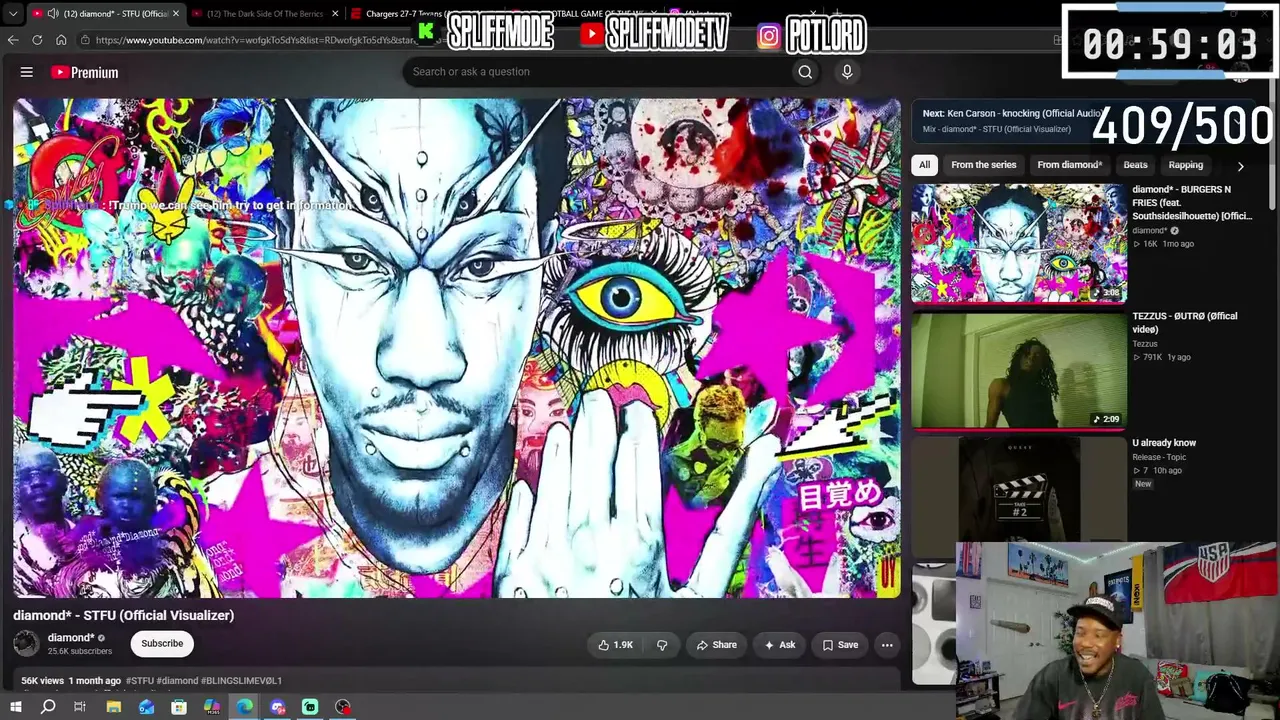Open Task View on the taskbar
This screenshot has width=1280, height=720.
pyautogui.click(x=80, y=707)
